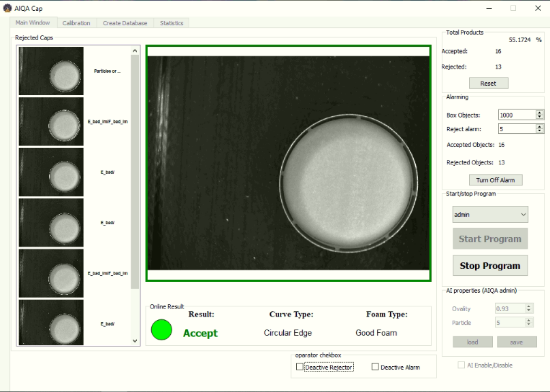550x392 pixels.
Task: Click the Reset button in Total Products
Action: pos(488,83)
